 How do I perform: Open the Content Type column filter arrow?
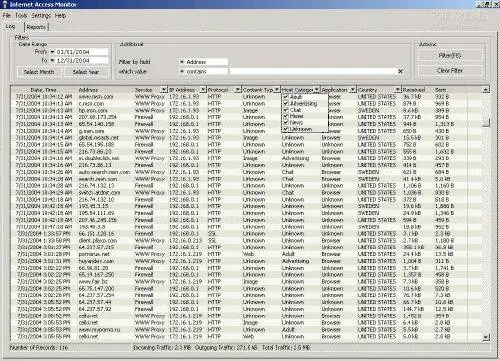(x=277, y=90)
